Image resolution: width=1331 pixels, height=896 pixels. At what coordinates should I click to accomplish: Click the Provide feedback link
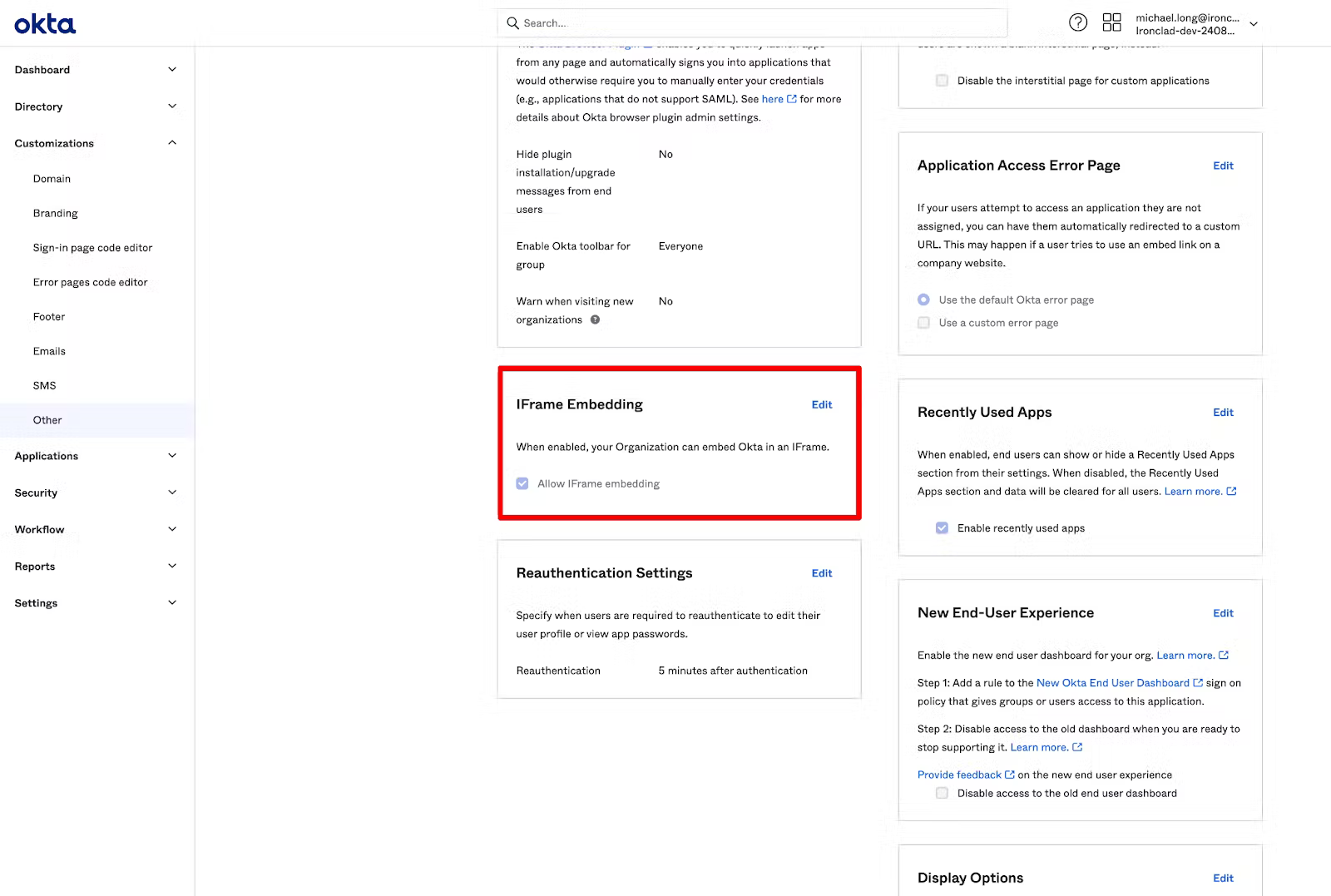[x=959, y=775]
